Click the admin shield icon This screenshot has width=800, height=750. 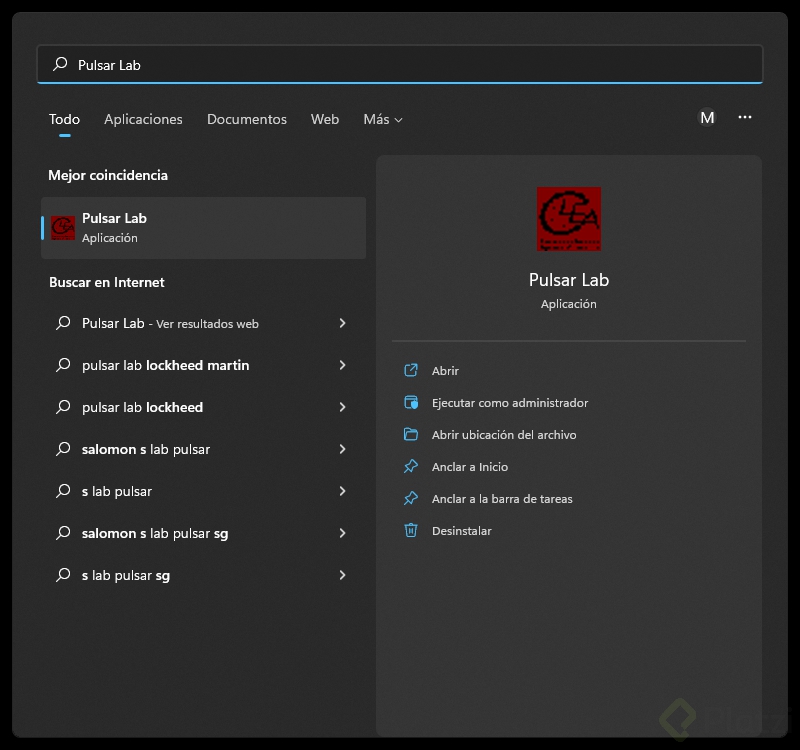pyautogui.click(x=411, y=403)
